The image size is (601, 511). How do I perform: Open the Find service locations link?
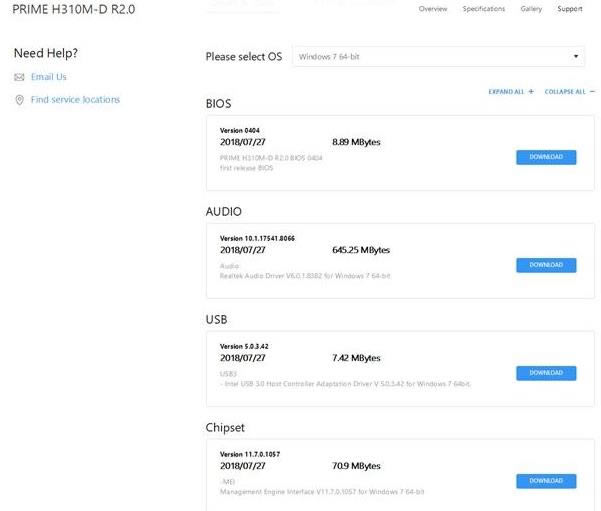point(75,100)
